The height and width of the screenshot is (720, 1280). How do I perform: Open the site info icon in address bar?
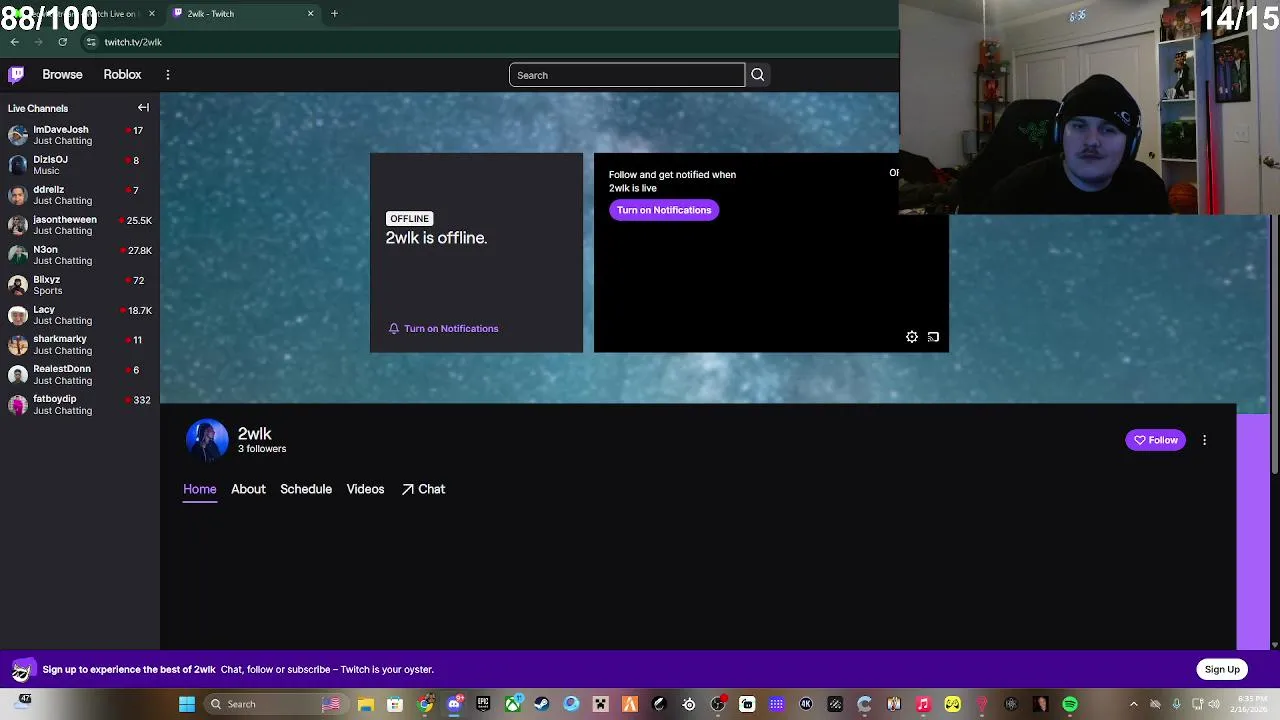tap(91, 42)
